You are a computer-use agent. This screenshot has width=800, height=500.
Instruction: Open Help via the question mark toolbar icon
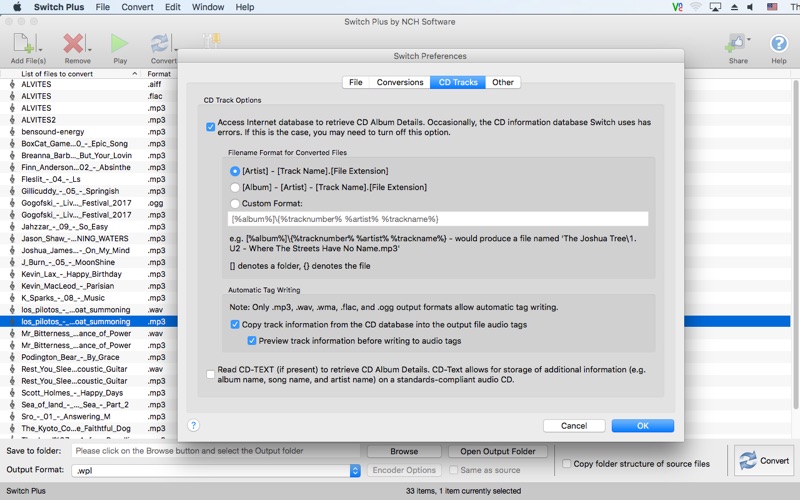[779, 43]
